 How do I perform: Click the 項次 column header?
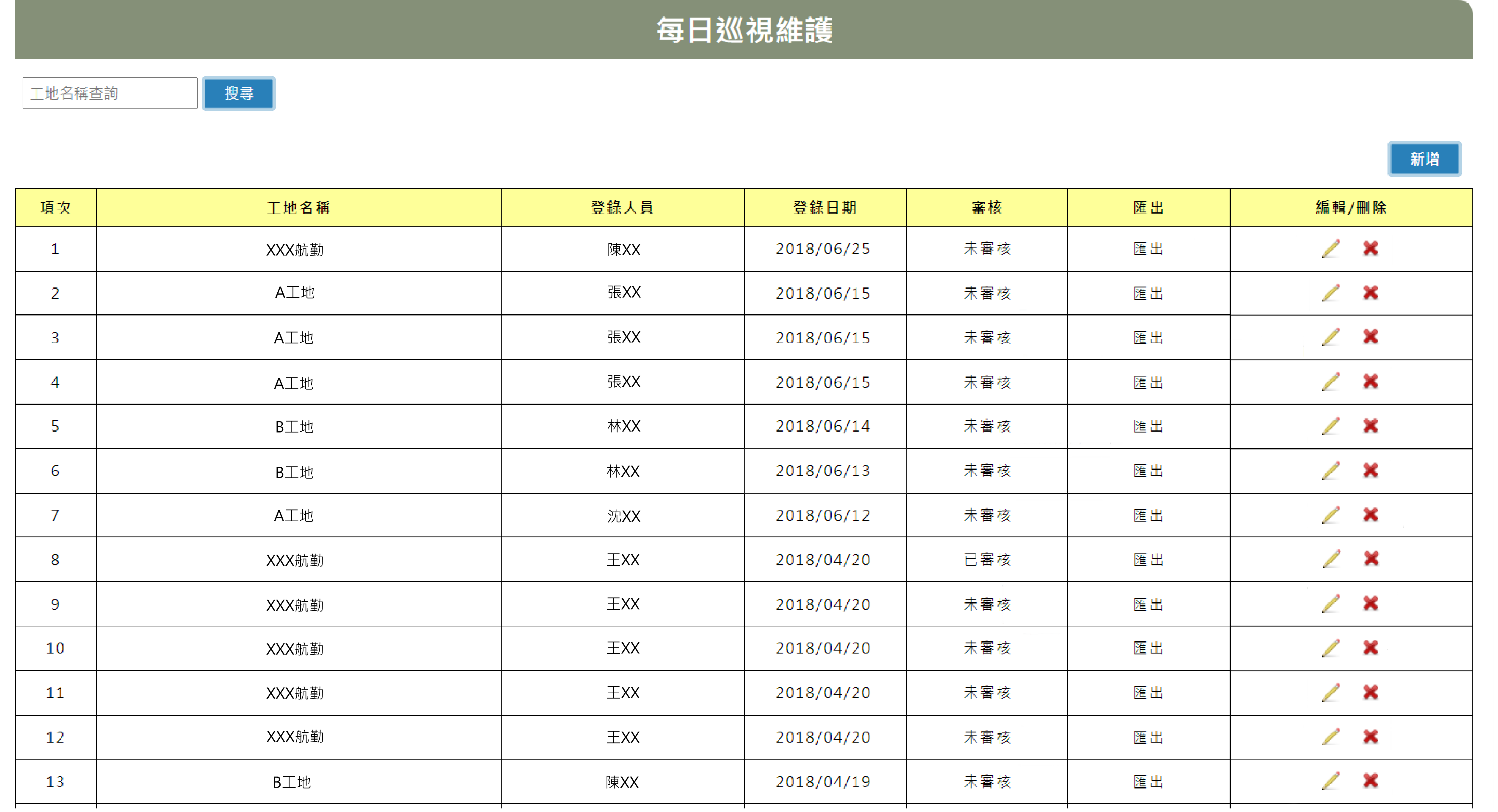(x=55, y=208)
